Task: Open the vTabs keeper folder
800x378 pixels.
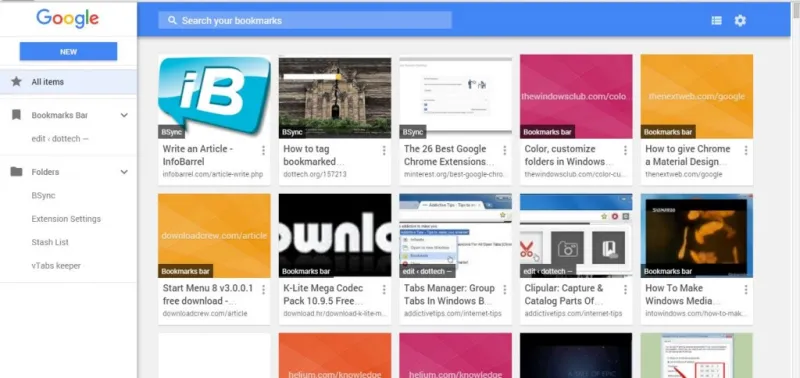Action: point(56,266)
